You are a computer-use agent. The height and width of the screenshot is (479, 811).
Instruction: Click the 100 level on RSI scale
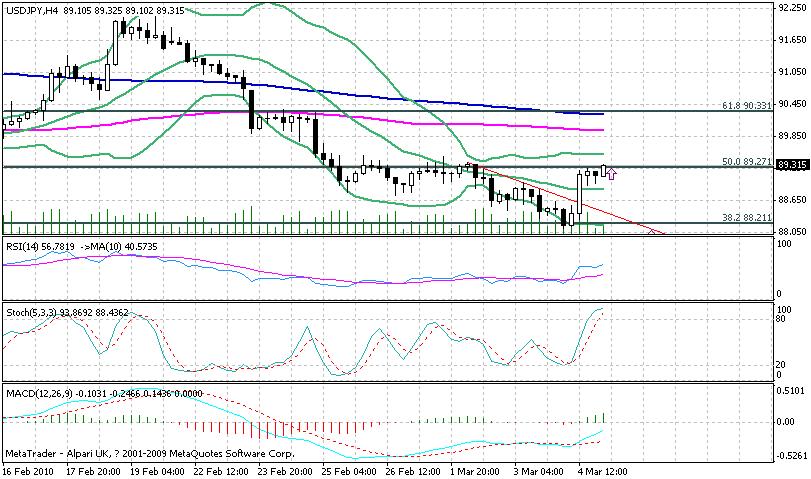785,244
